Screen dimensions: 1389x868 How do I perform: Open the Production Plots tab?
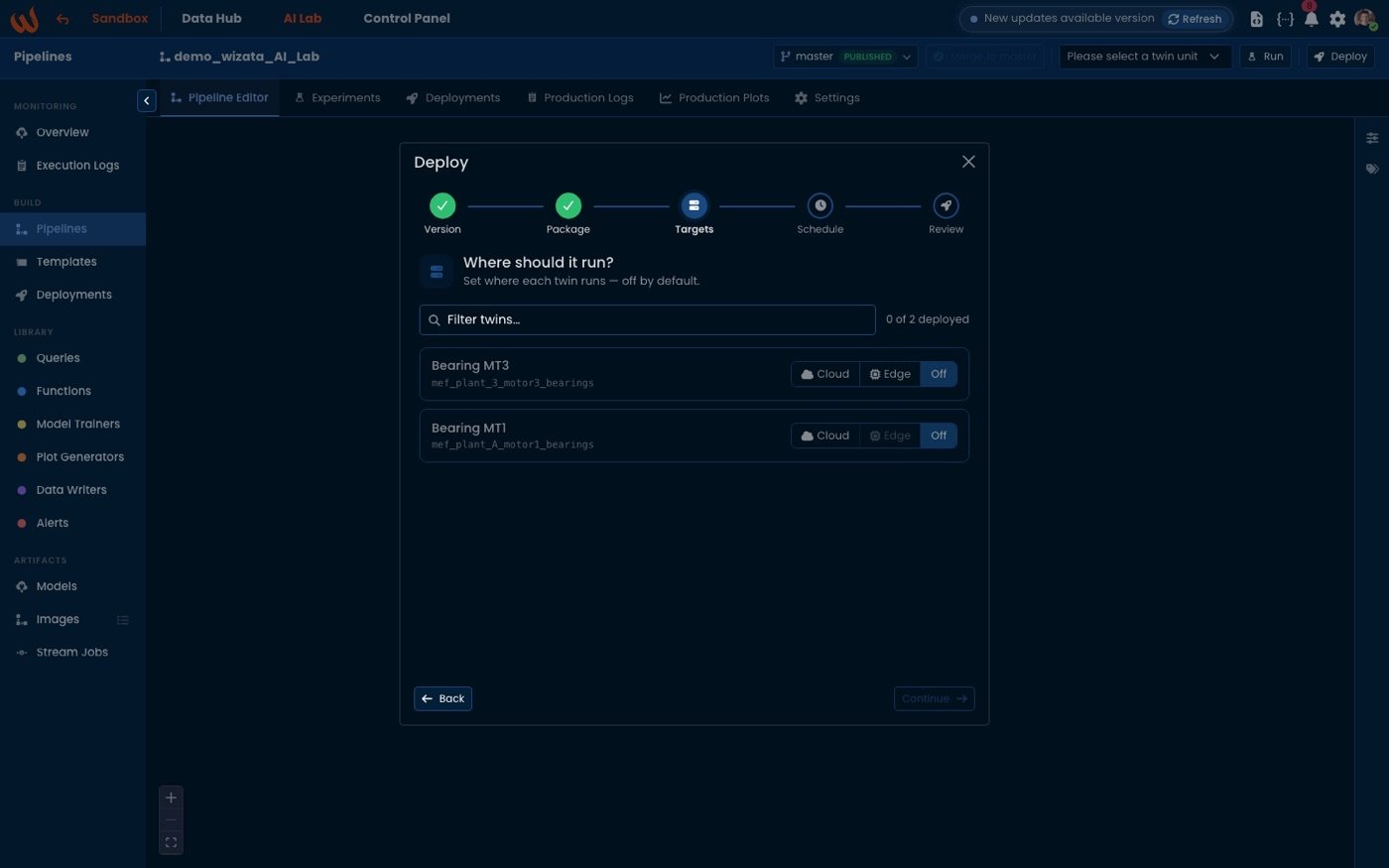(714, 98)
